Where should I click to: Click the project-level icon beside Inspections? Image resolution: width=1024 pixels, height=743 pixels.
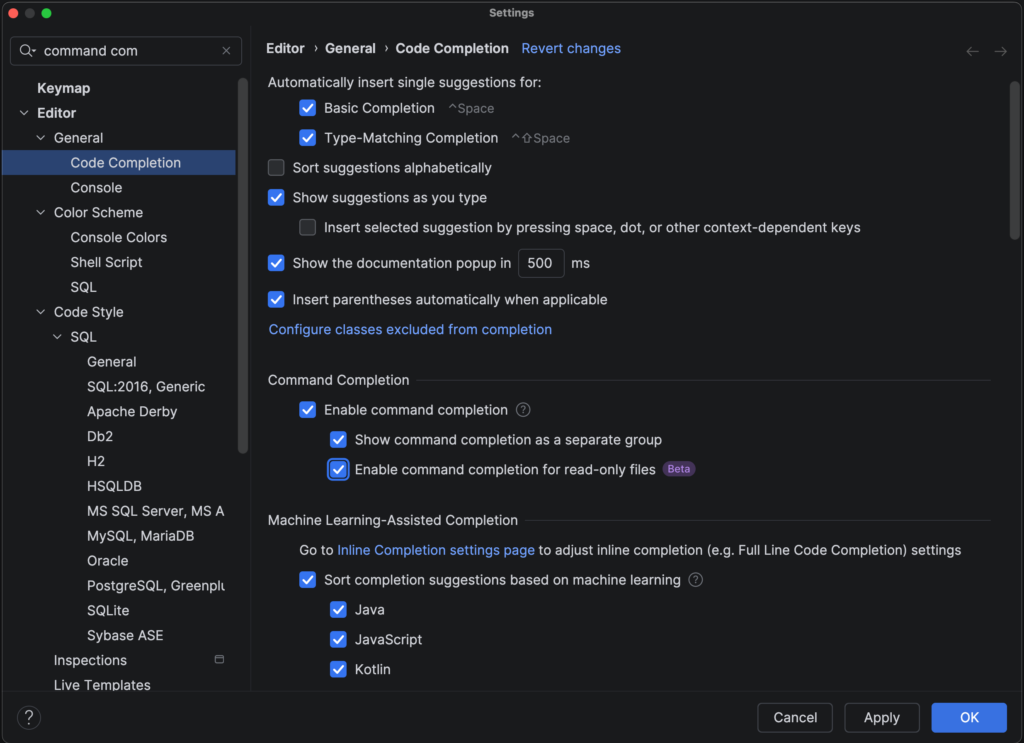(x=219, y=660)
